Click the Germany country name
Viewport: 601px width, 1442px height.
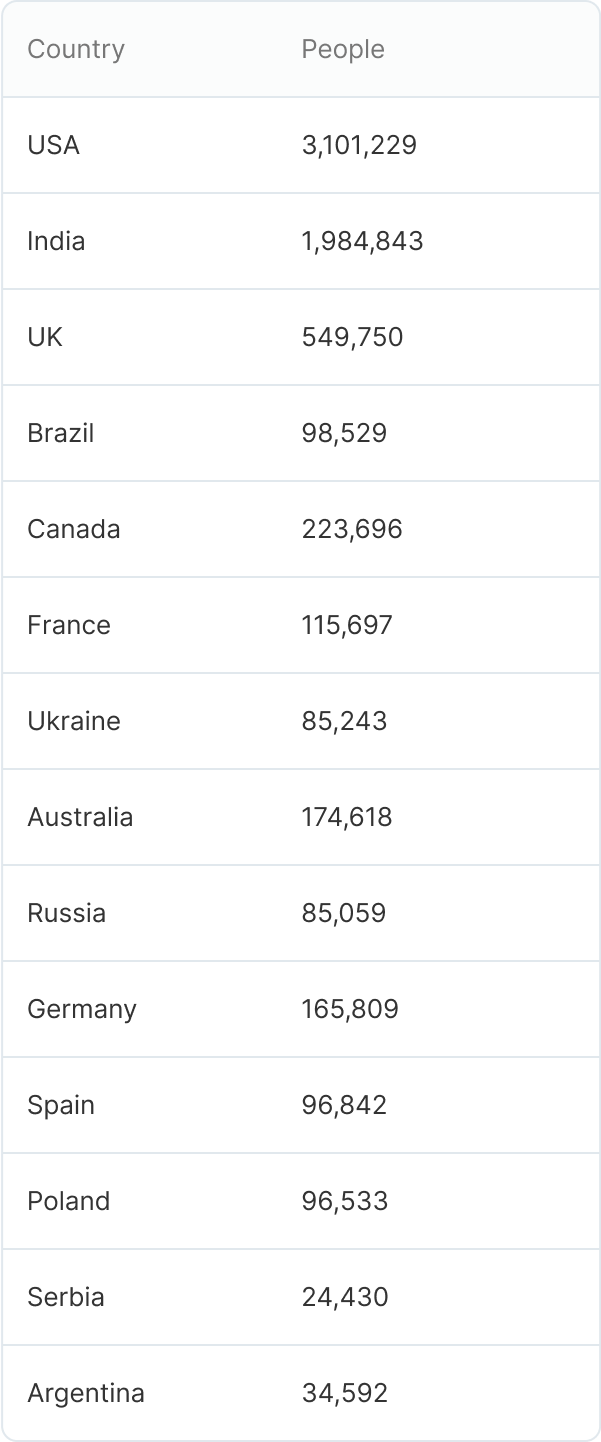[82, 1009]
